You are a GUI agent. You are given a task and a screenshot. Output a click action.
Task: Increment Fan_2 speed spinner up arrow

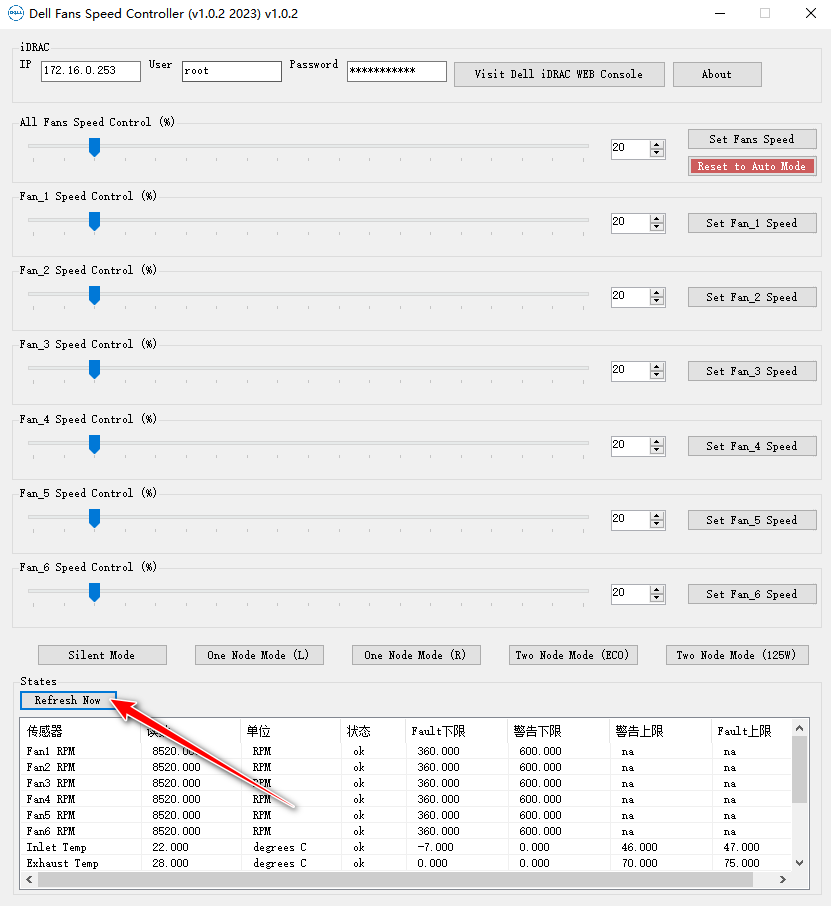point(656,293)
